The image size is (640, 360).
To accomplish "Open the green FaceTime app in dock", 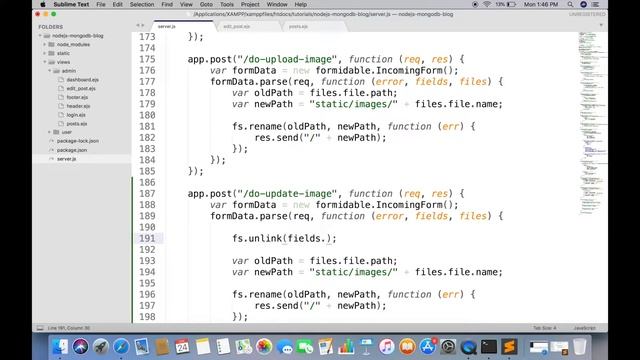I will 305,347.
